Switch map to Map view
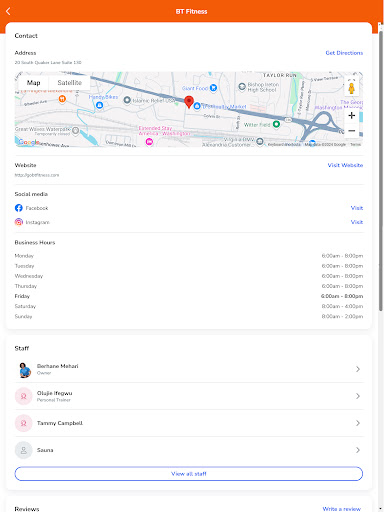This screenshot has height=512, width=384. click(x=33, y=83)
